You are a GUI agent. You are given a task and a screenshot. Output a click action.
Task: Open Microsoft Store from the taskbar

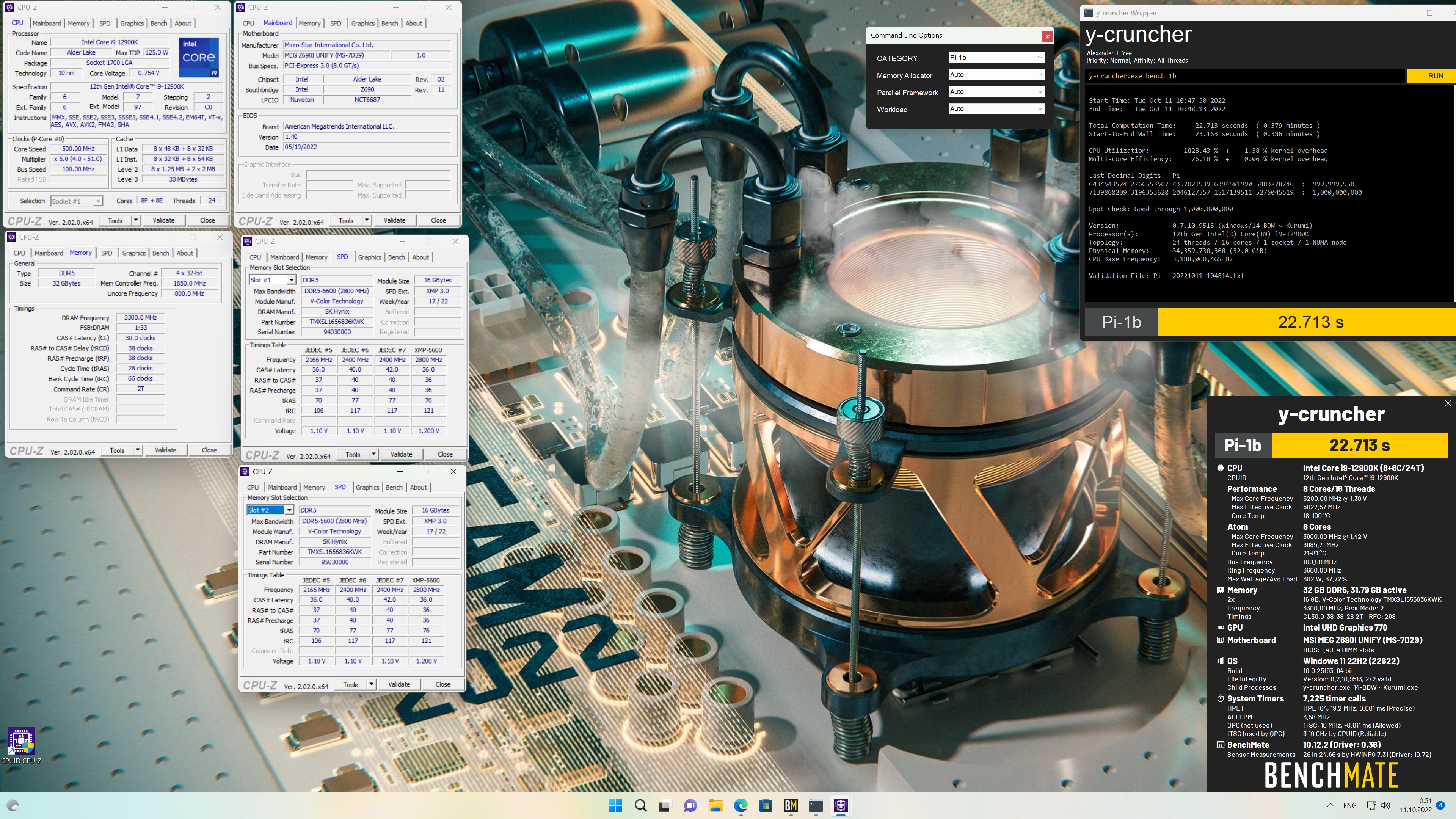[x=765, y=805]
